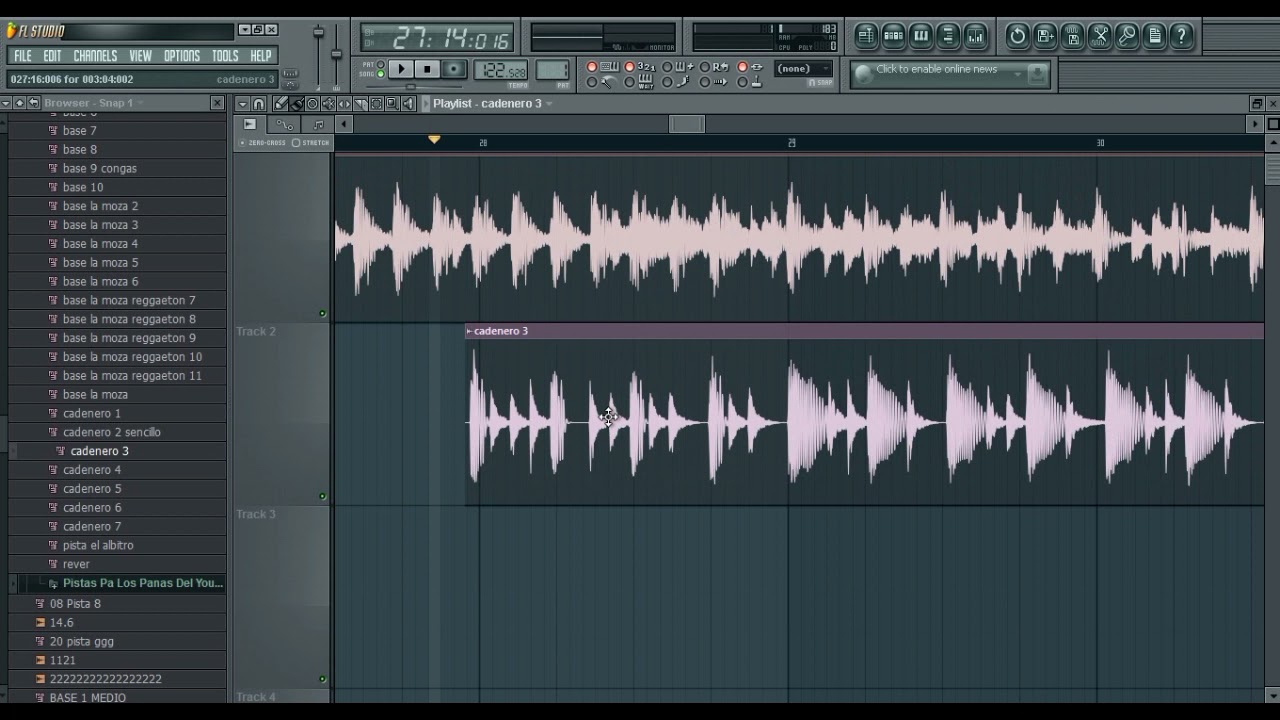Open the snap '(none)' dropdown
Screen dimensions: 1280x720
803,68
